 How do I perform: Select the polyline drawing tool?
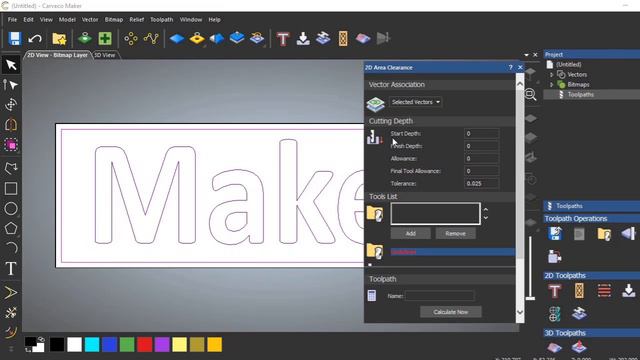tap(11, 168)
